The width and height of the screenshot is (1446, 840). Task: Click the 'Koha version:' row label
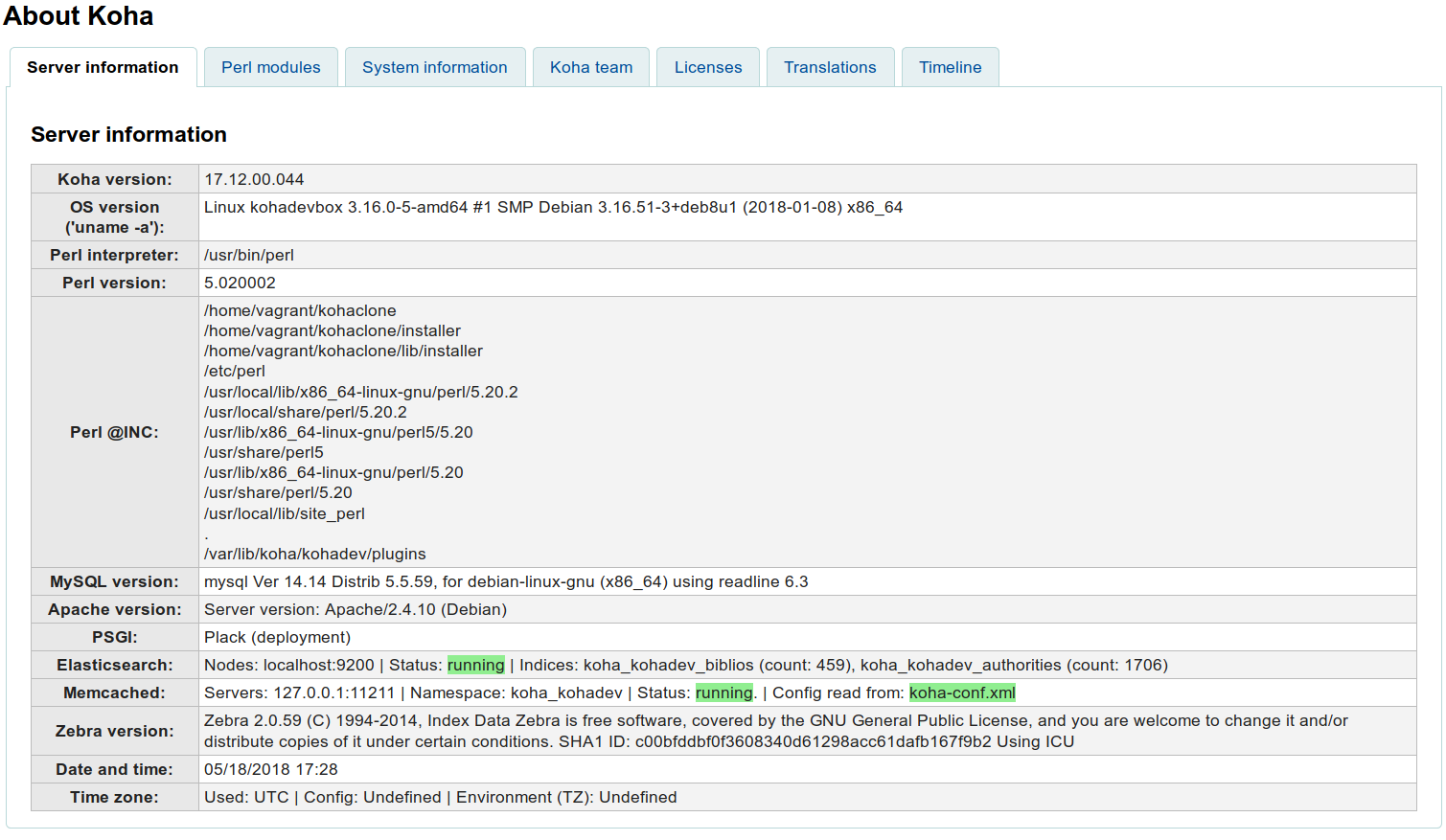115,179
